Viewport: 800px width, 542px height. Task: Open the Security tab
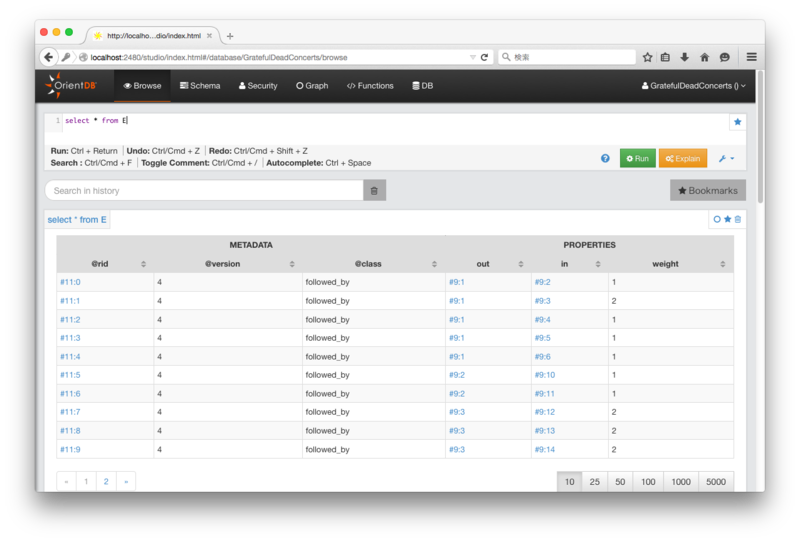tap(258, 86)
